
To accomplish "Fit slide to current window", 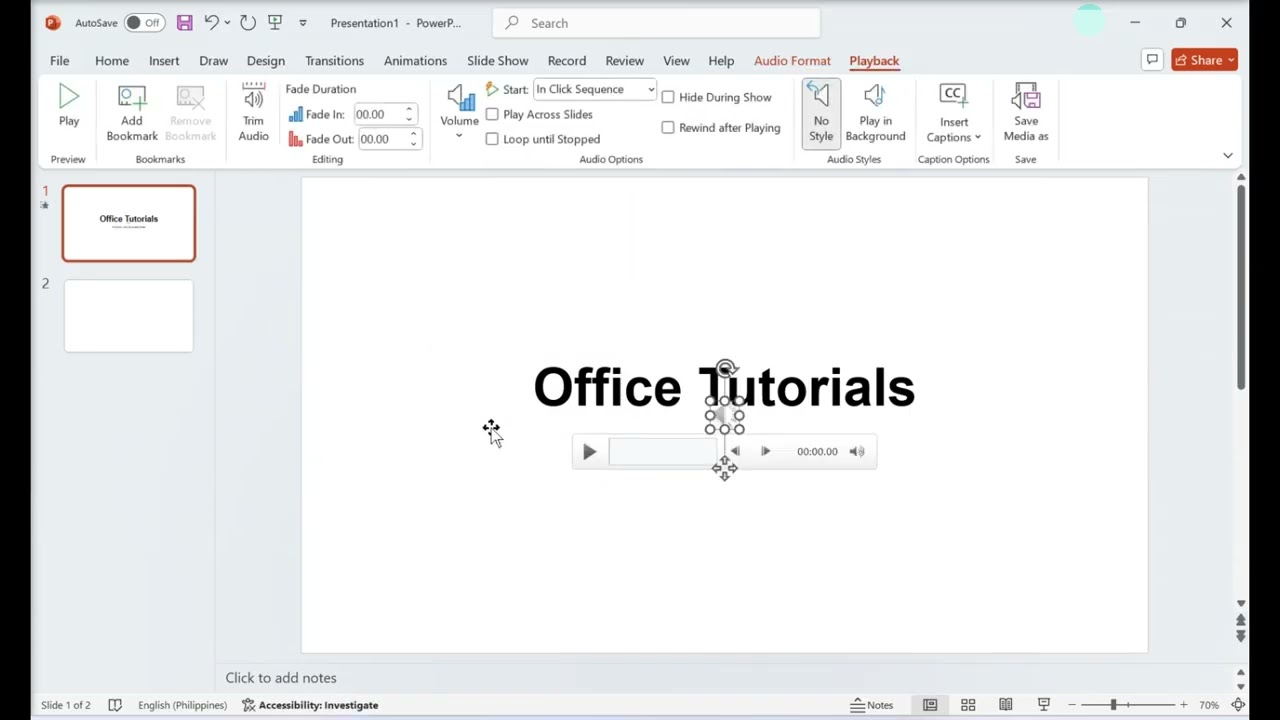I will pos(1238,705).
